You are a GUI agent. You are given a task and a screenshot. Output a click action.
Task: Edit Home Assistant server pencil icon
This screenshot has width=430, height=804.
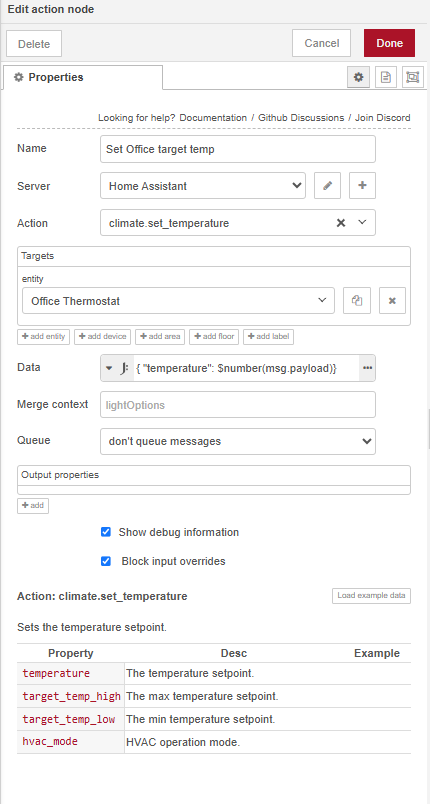[x=327, y=186]
